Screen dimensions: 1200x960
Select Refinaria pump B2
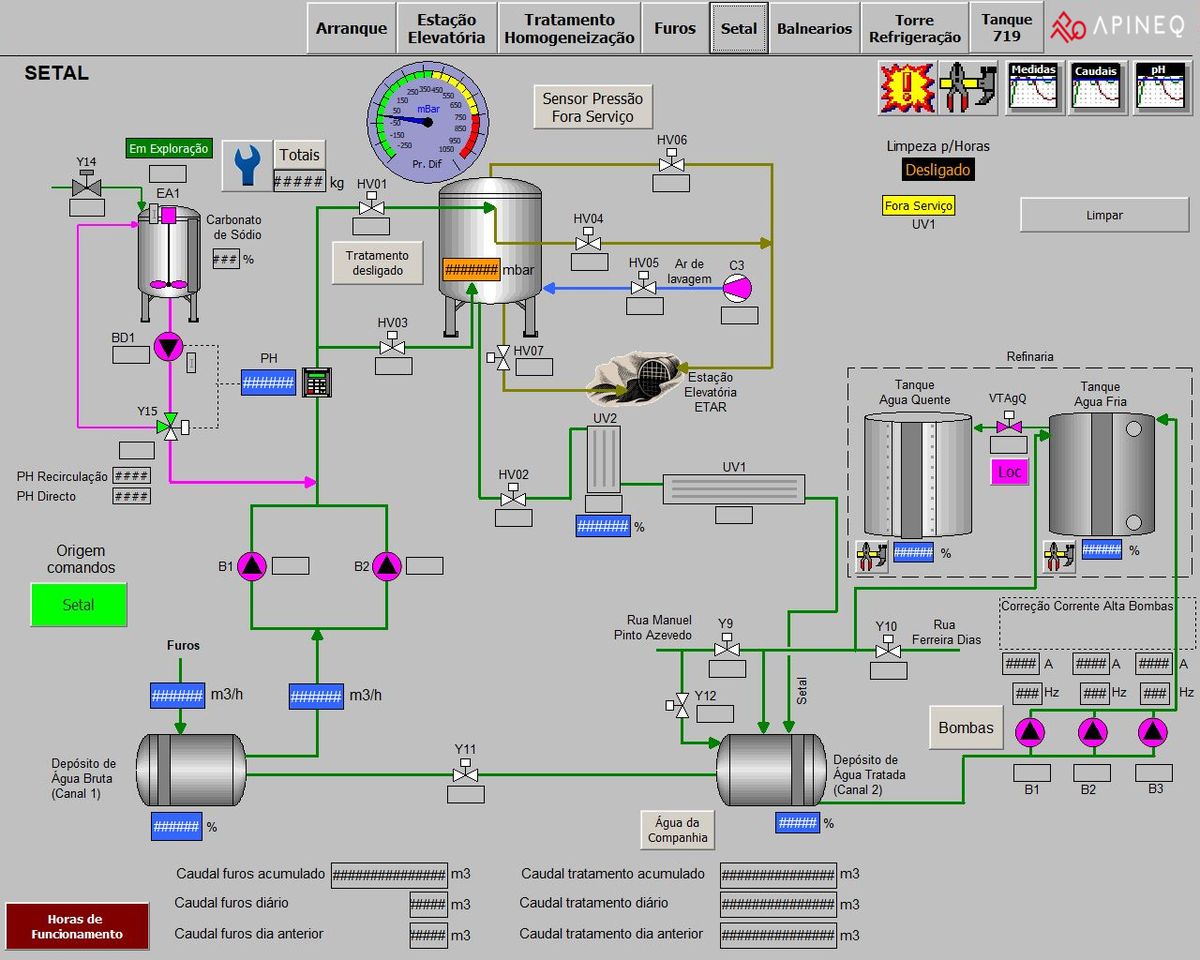click(x=1092, y=732)
